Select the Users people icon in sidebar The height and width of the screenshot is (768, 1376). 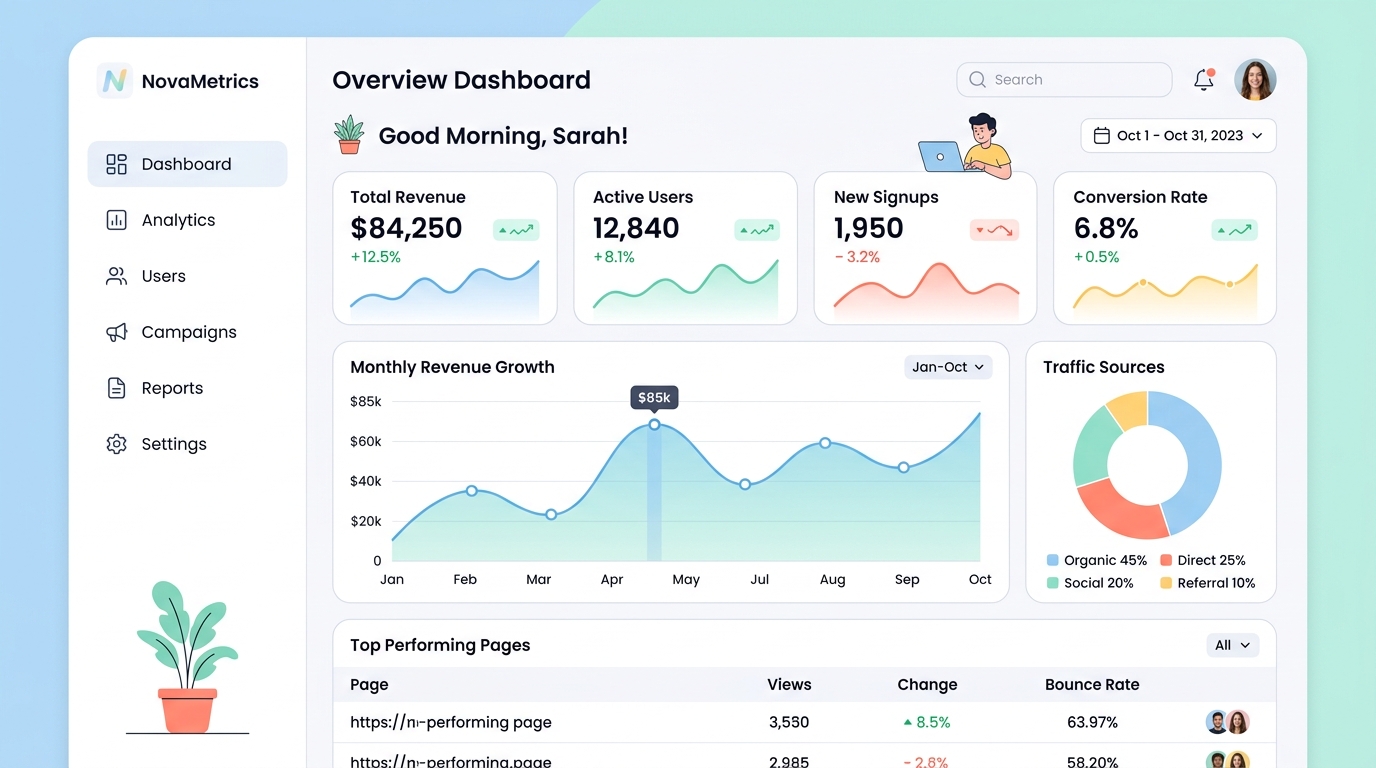tap(117, 276)
